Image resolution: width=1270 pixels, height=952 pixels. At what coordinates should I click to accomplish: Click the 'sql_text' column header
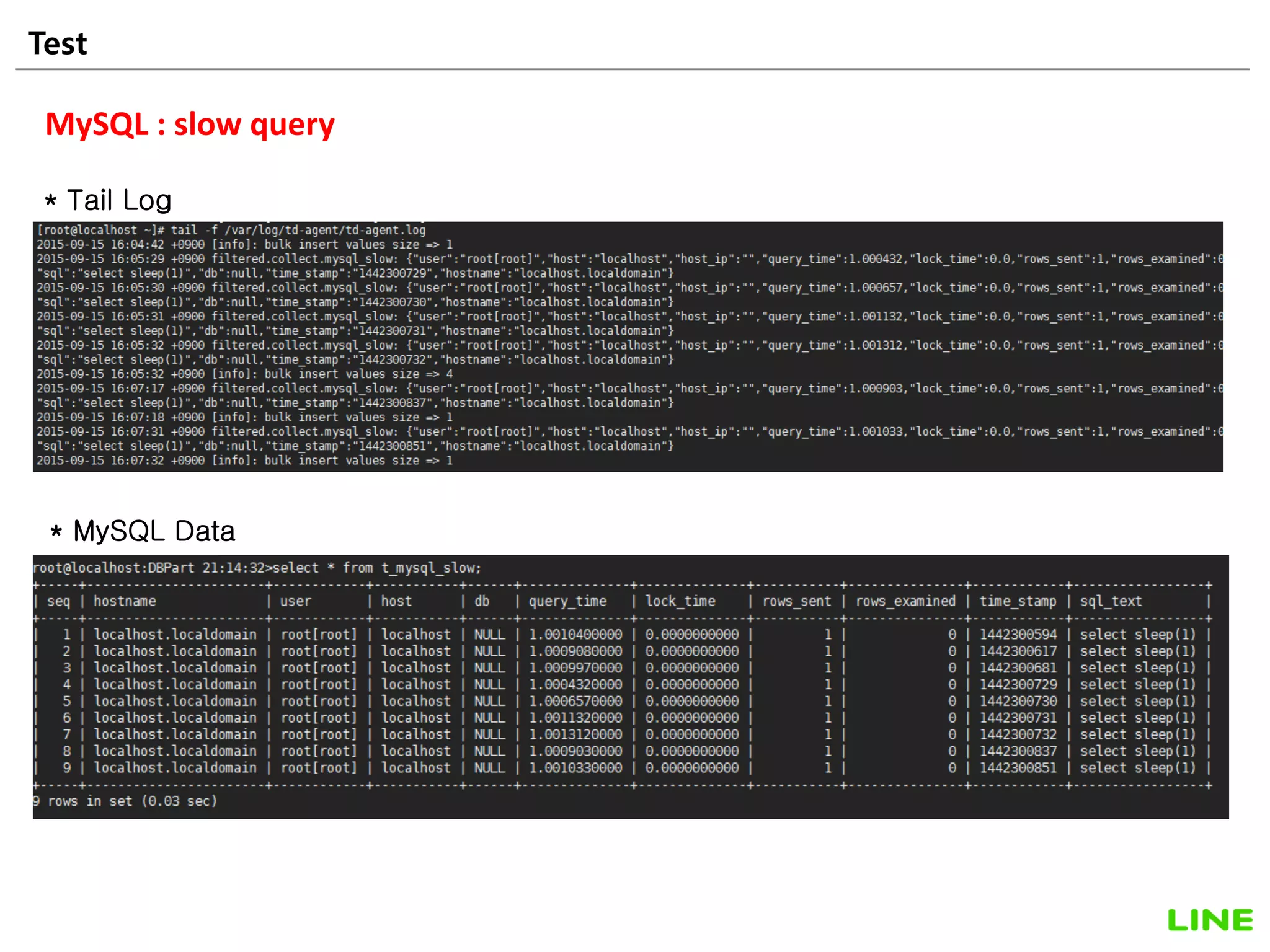1111,601
